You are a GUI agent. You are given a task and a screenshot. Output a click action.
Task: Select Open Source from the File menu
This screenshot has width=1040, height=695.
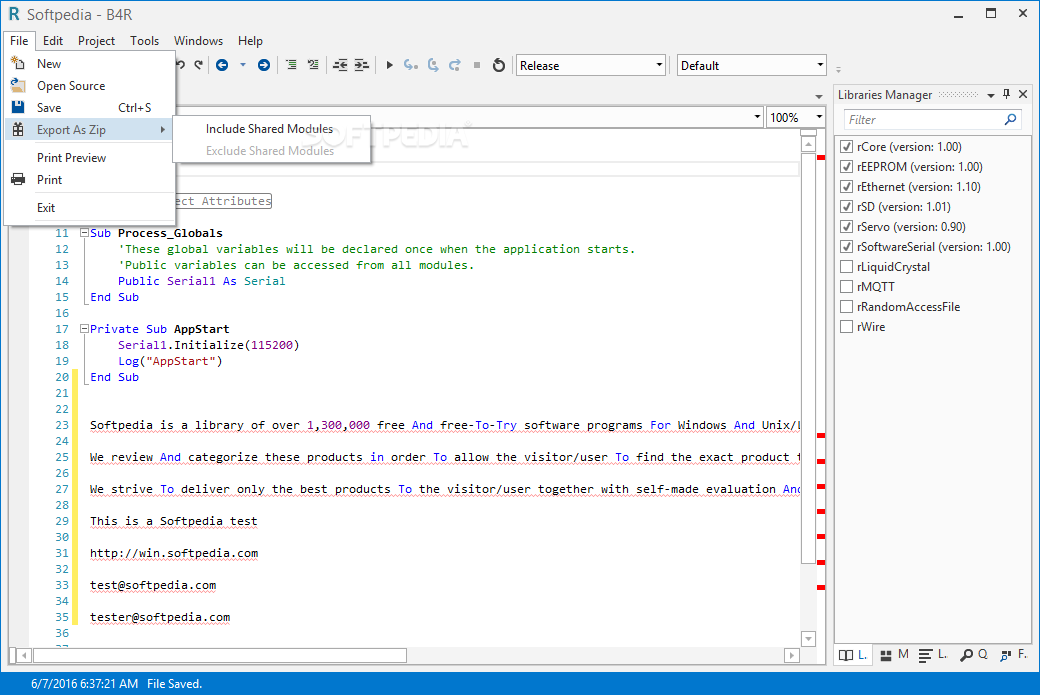point(90,86)
